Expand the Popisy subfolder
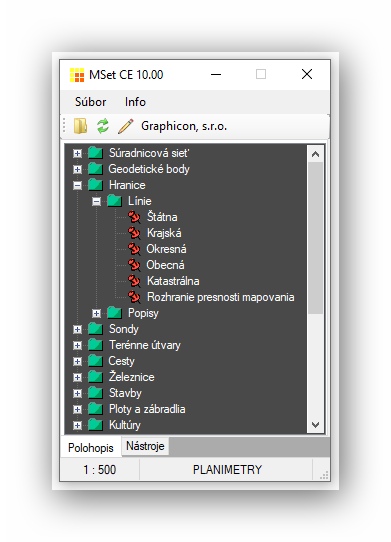The width and height of the screenshot is (391, 542). point(96,313)
